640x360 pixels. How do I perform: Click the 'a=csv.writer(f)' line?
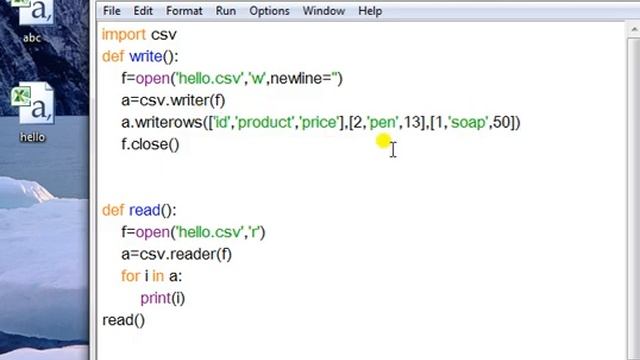coord(173,100)
